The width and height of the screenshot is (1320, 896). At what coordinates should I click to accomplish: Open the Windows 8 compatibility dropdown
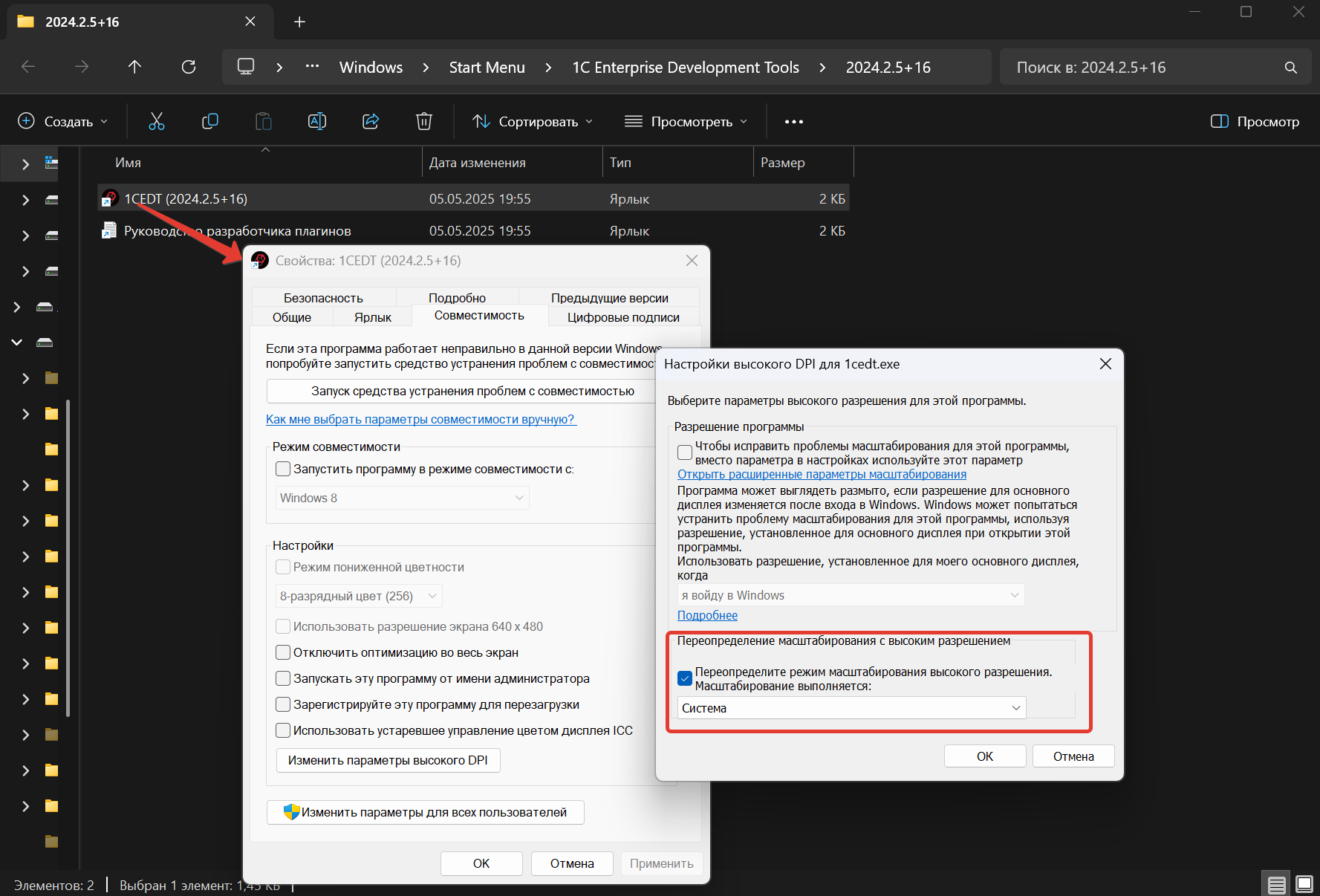(402, 498)
